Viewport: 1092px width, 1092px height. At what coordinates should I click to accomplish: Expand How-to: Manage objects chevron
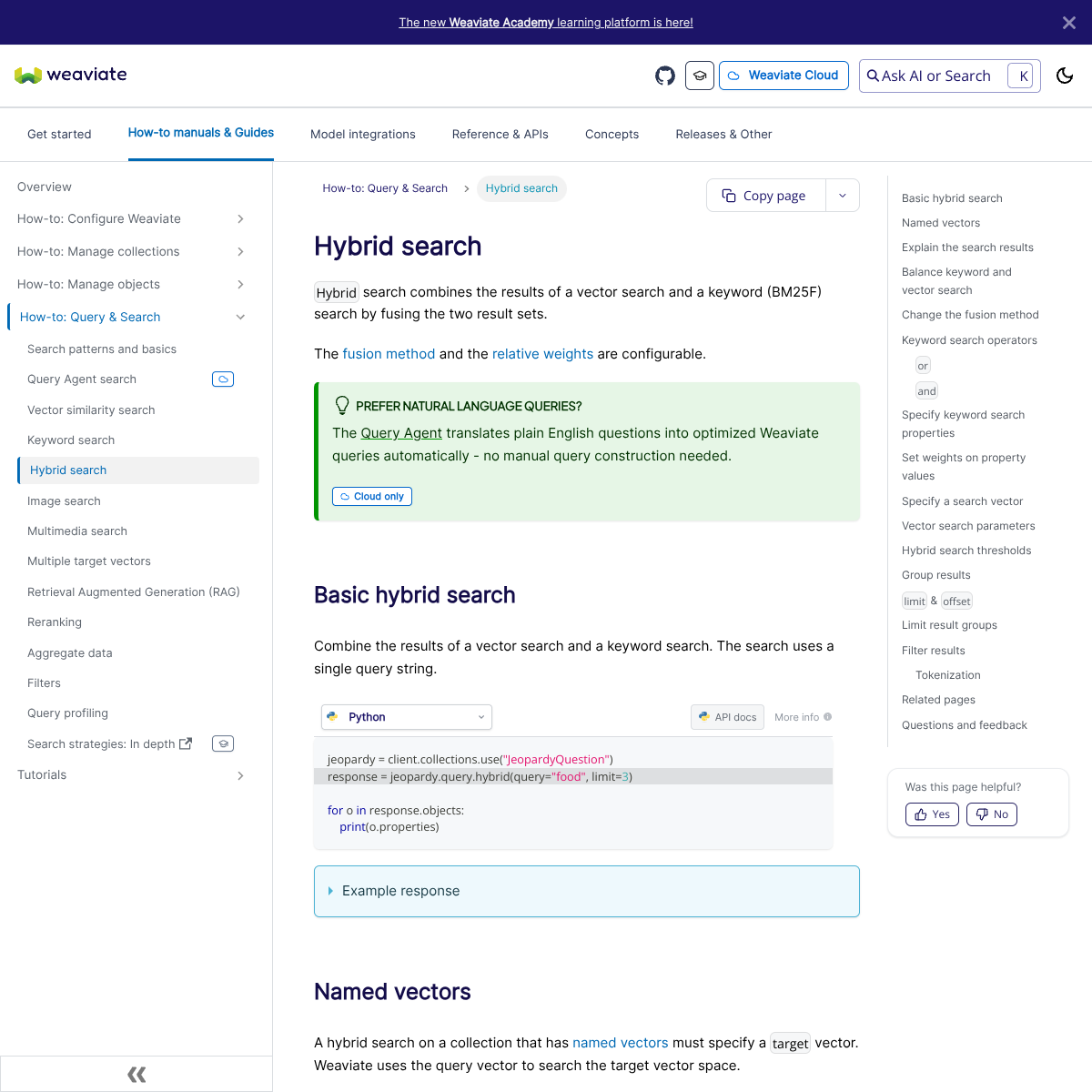(240, 284)
